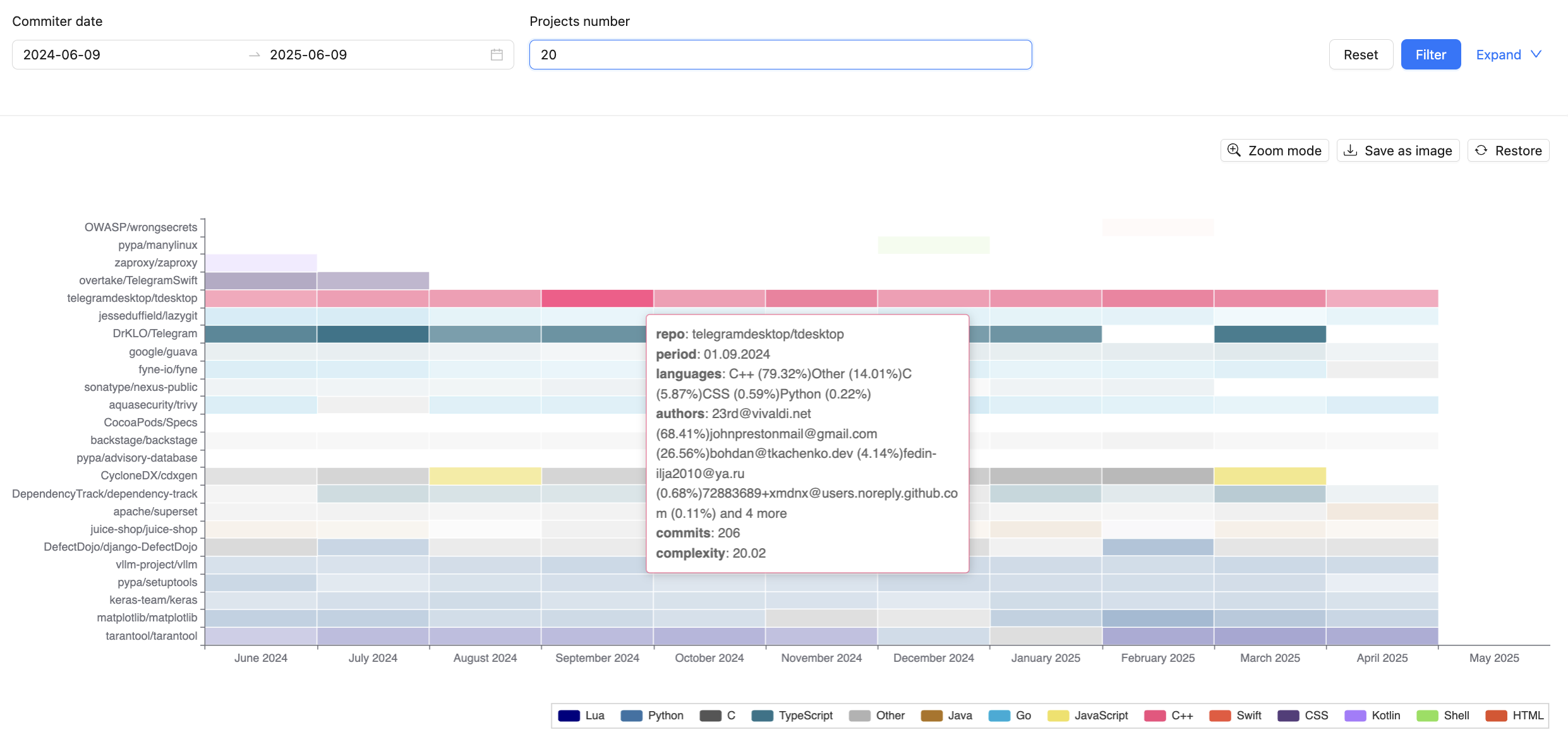The image size is (1568, 749).
Task: Click the Restore button
Action: click(1509, 150)
